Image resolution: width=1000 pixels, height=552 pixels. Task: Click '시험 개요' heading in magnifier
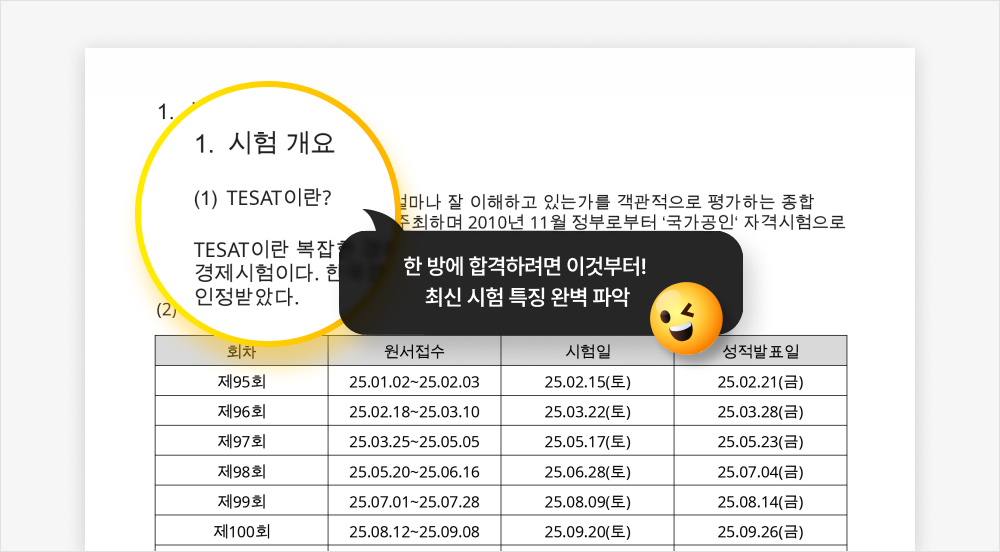pos(281,143)
